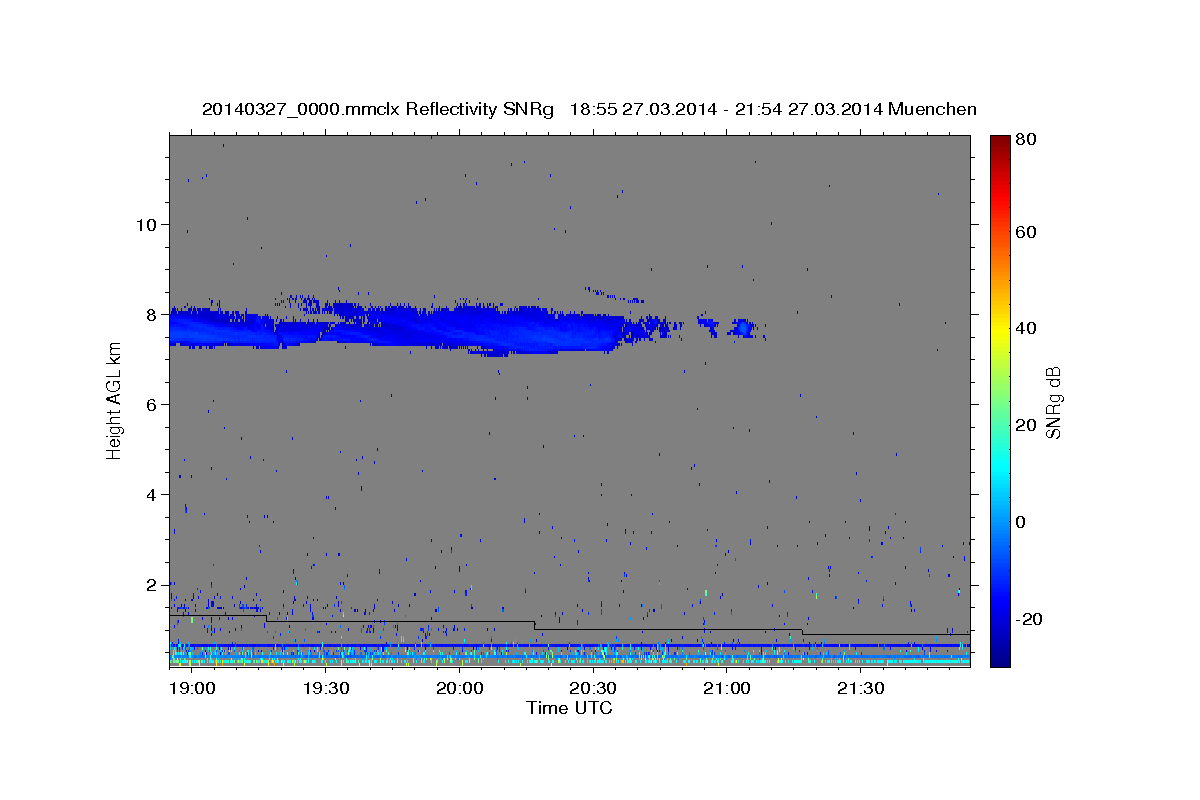Click the 'Height AGL km' axis label
This screenshot has height=800, width=1200.
point(114,399)
